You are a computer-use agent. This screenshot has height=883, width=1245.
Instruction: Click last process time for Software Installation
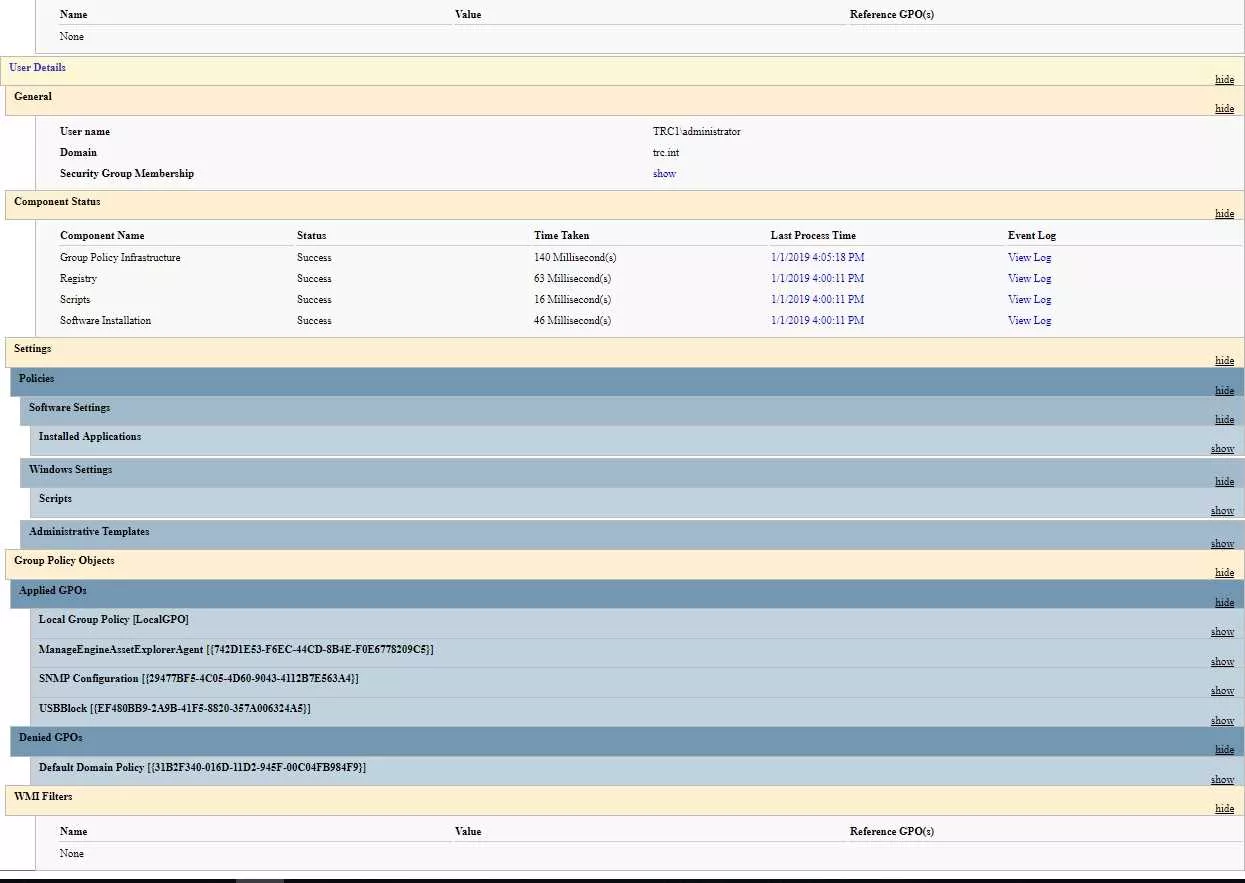(x=817, y=321)
